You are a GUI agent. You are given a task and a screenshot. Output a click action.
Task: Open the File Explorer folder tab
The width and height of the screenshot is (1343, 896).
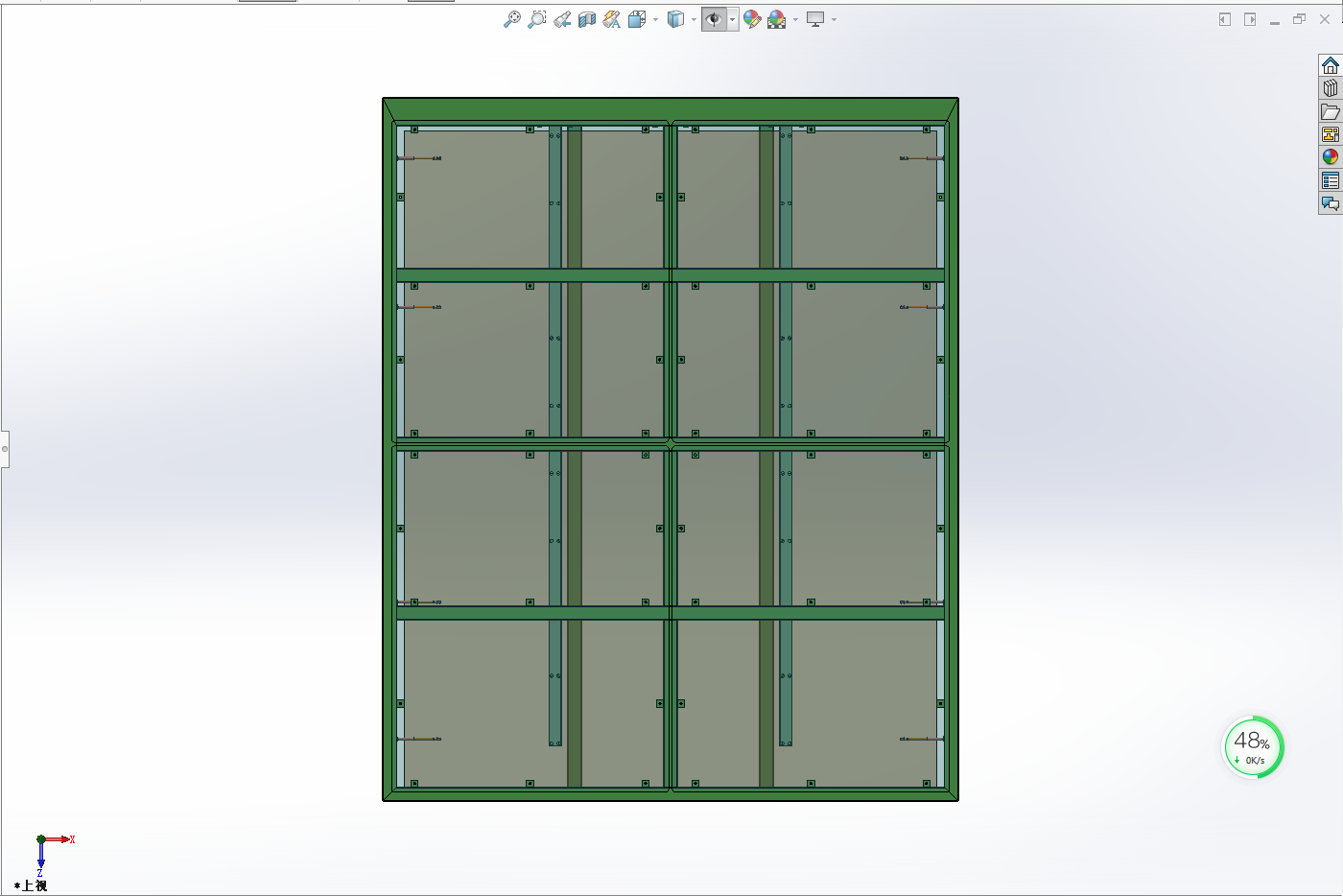point(1331,111)
